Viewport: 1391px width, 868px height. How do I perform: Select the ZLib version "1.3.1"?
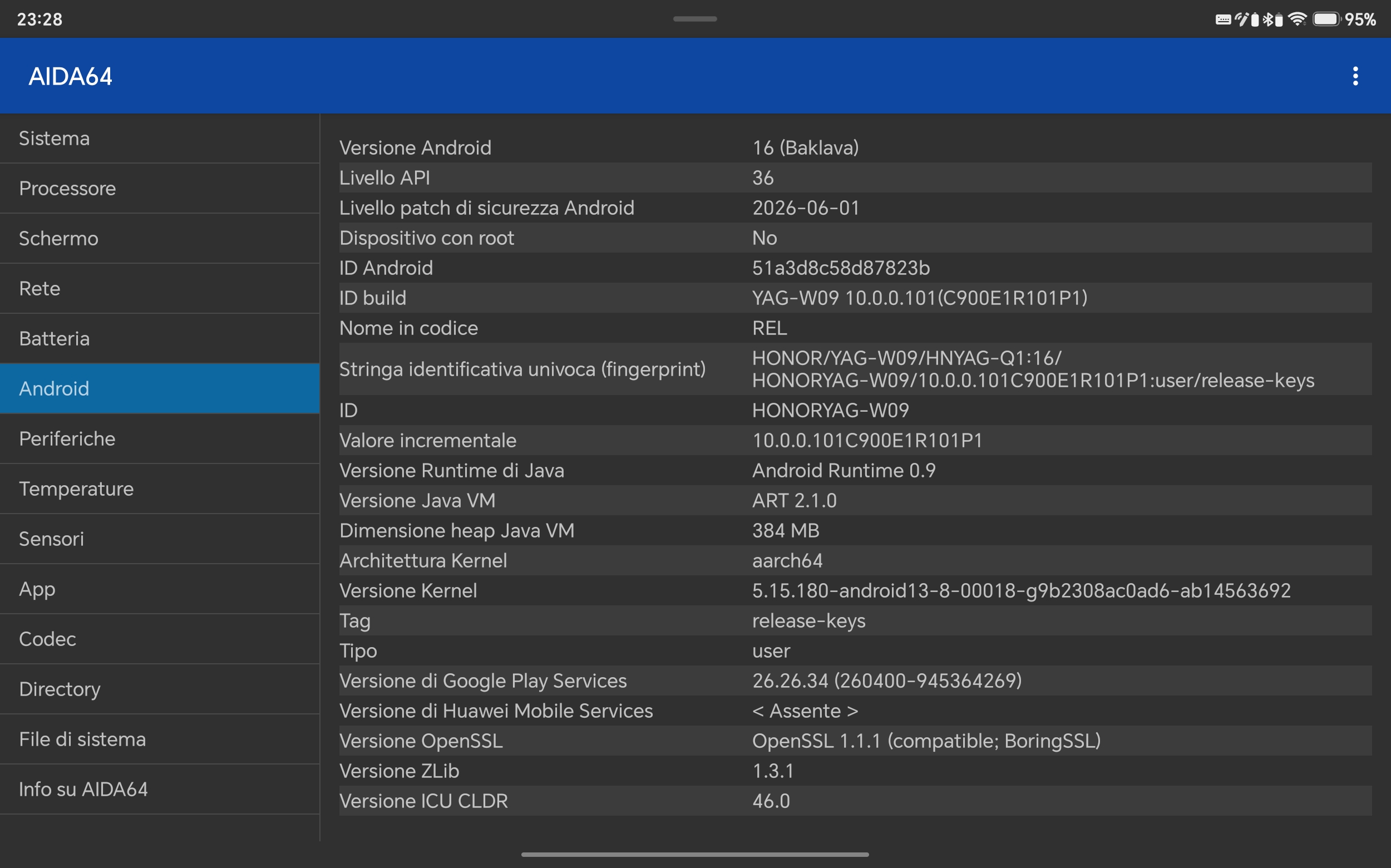click(x=773, y=771)
